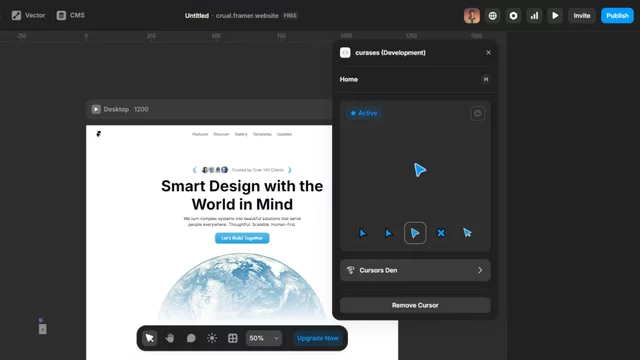
Task: Open the Vector tool in top bar
Action: point(28,16)
